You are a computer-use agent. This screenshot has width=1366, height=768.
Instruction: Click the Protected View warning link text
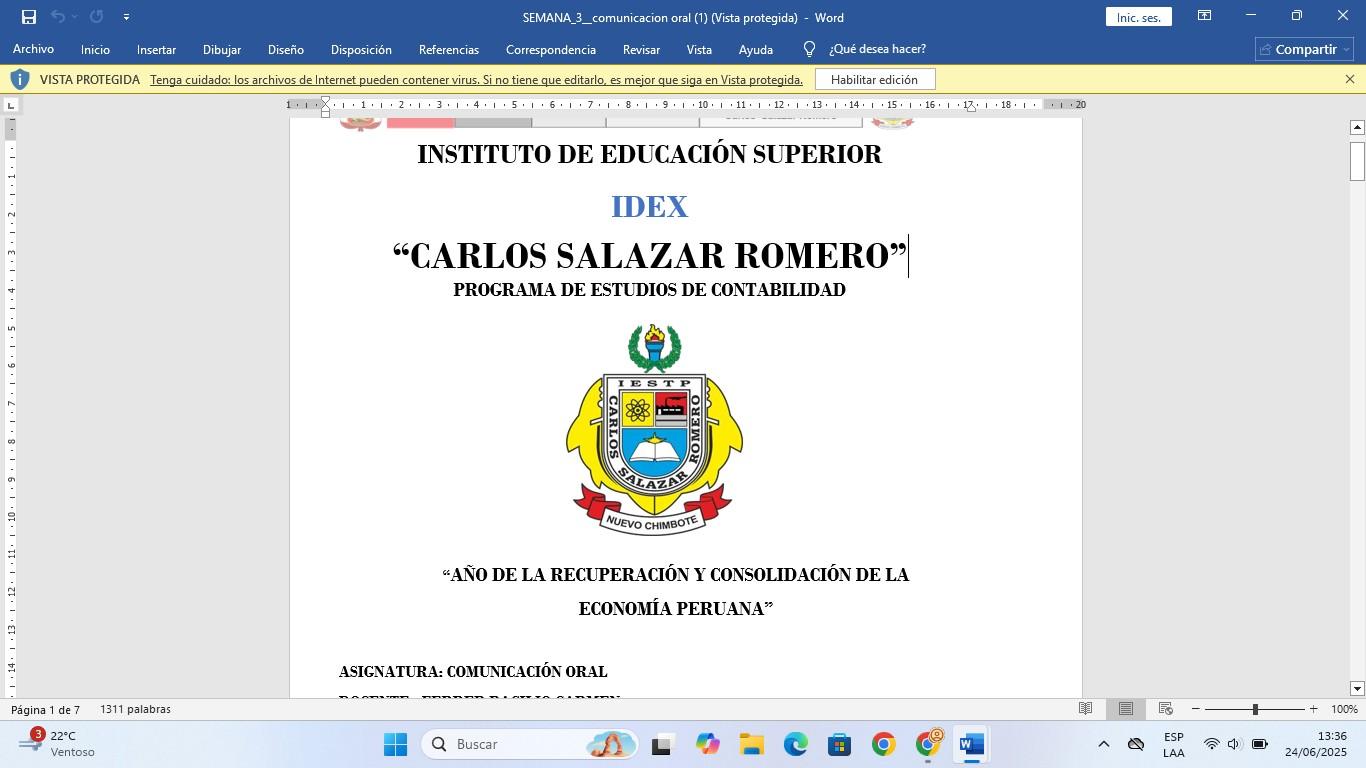476,79
